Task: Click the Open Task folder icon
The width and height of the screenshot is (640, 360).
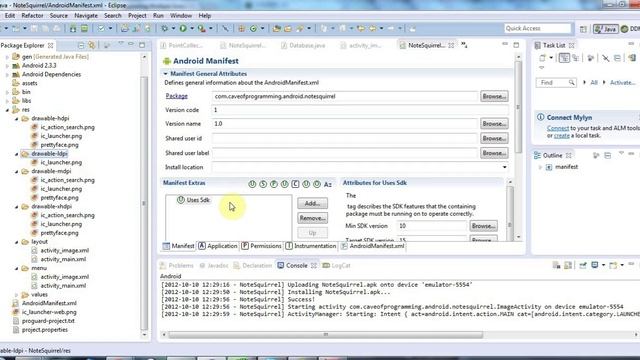Action: [x=288, y=29]
